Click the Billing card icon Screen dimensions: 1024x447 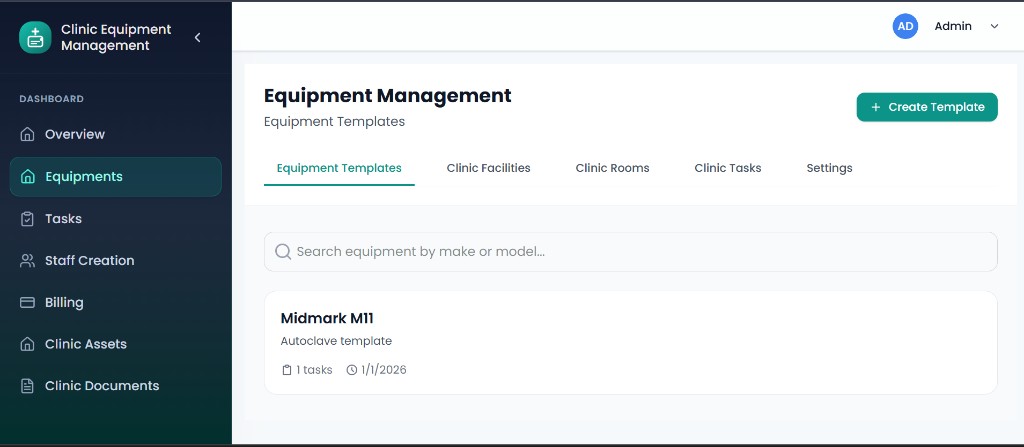27,303
